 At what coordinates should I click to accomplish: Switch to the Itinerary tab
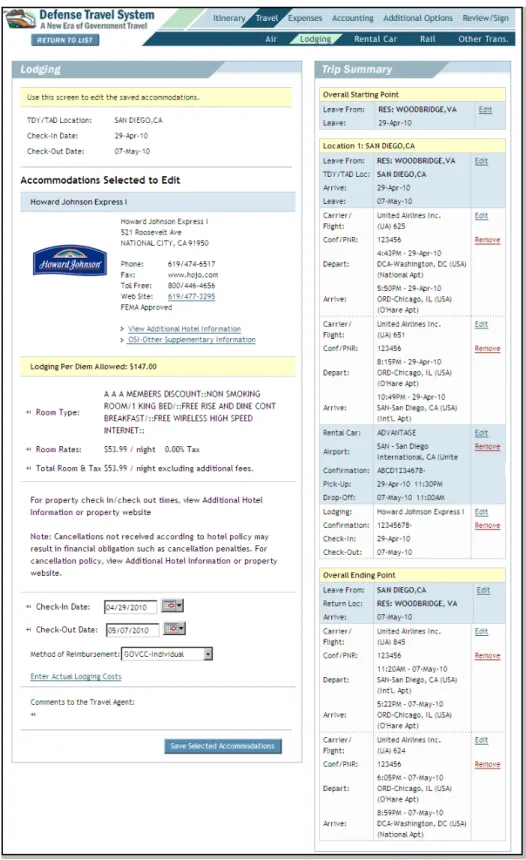[x=229, y=18]
